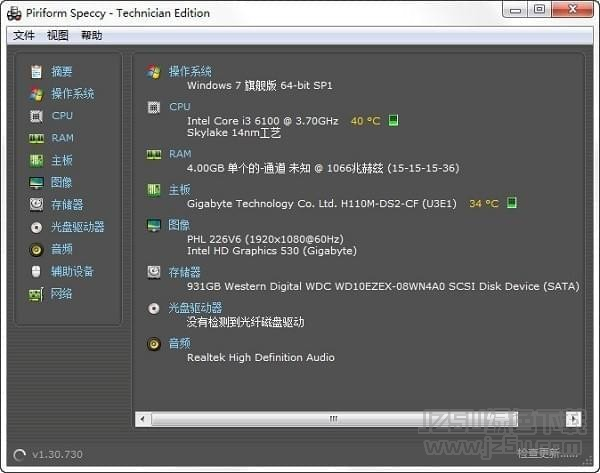
Task: Click the text Skylake 14nm工艺
Action: point(234,133)
